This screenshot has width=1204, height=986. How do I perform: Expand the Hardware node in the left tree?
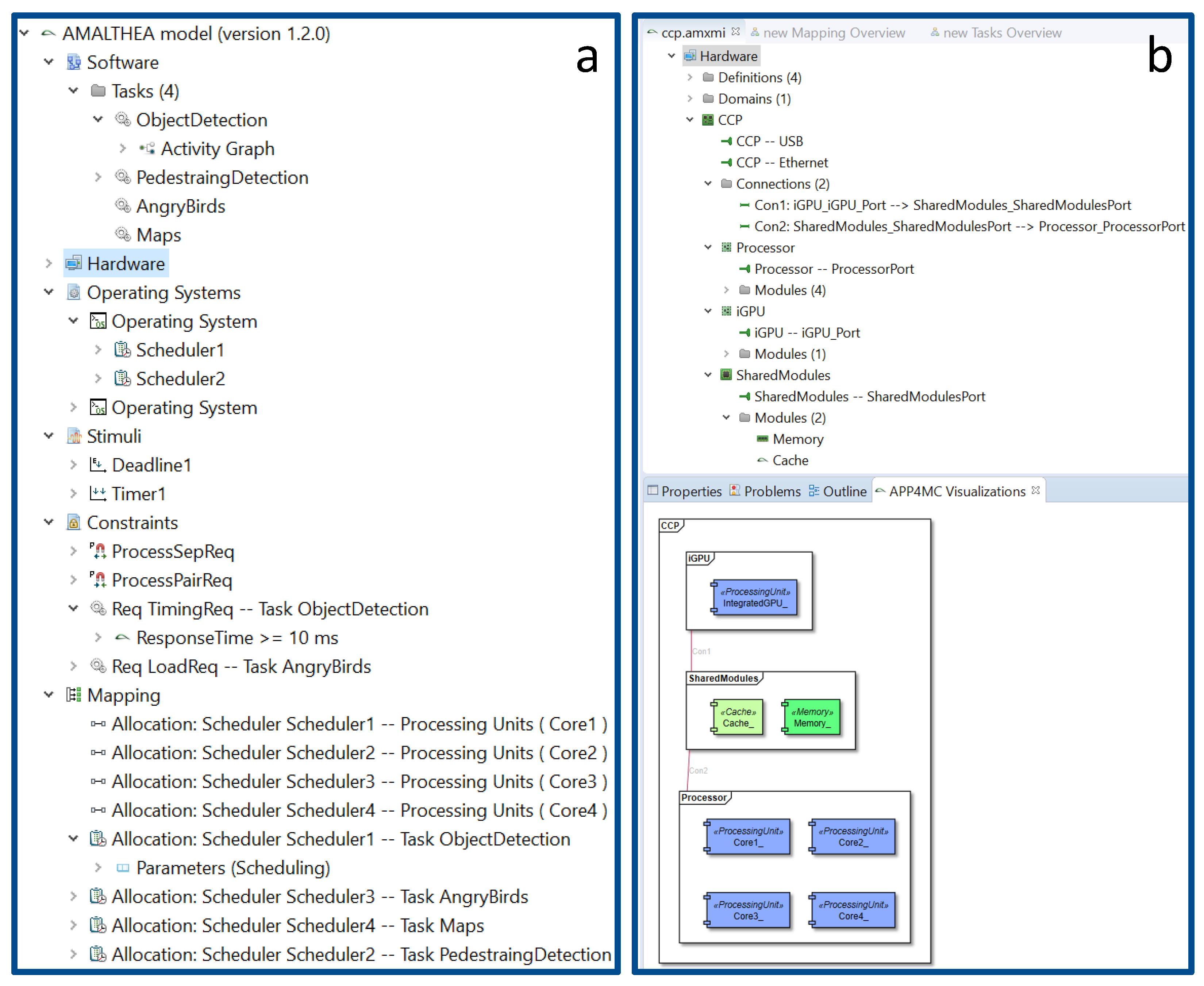coord(49,263)
